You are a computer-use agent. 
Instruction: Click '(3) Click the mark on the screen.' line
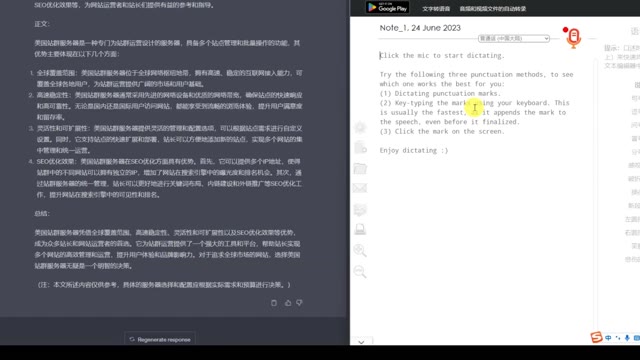(442, 131)
